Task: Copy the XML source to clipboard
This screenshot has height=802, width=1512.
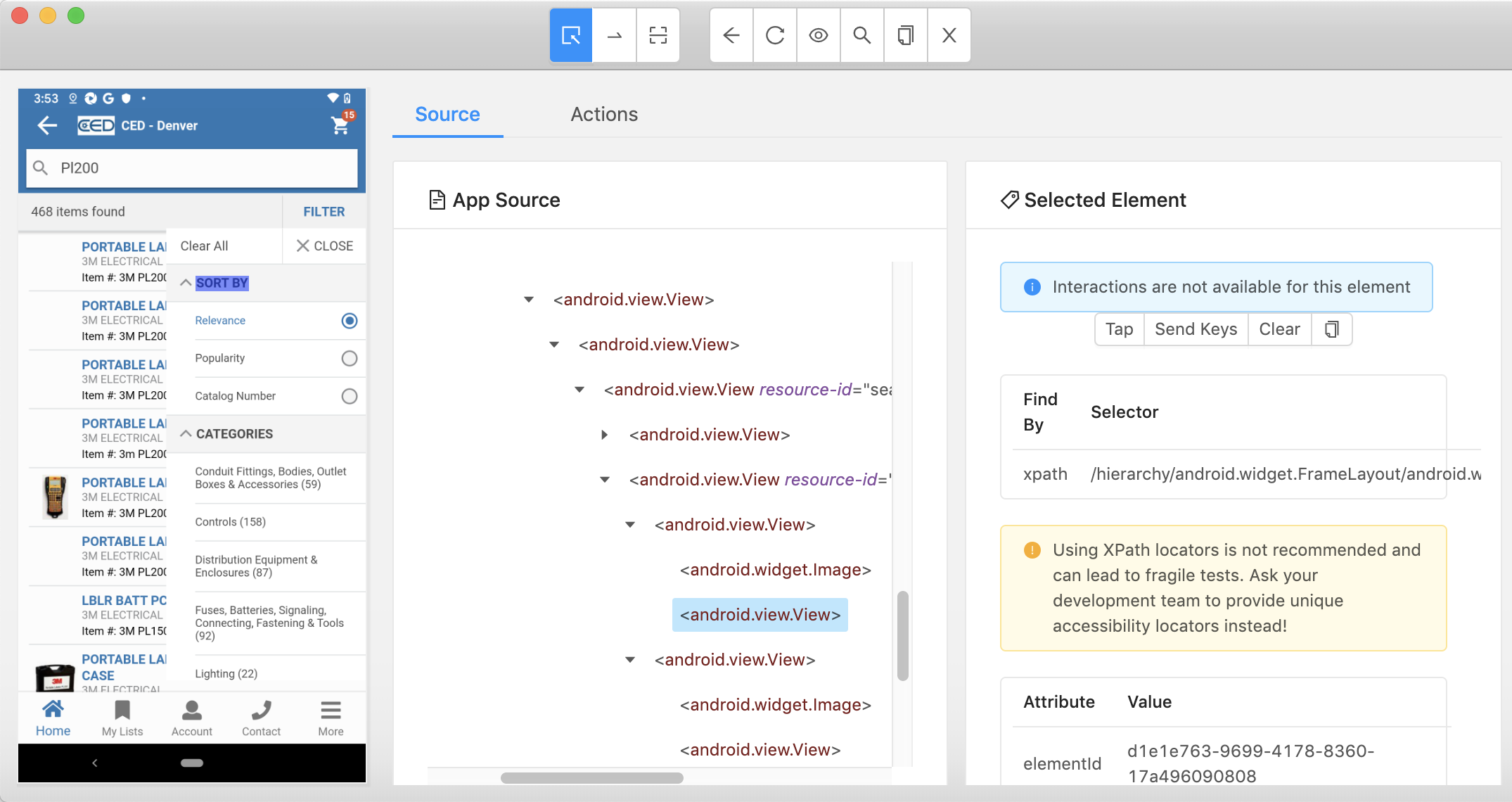Action: click(905, 34)
